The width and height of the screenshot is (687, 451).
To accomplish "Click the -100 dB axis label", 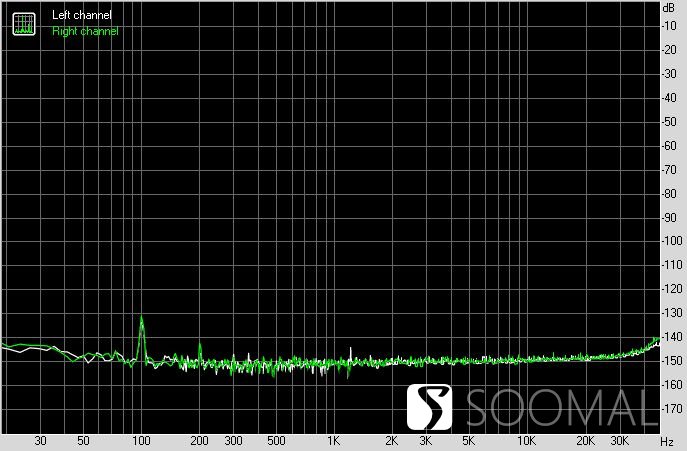I will point(673,241).
